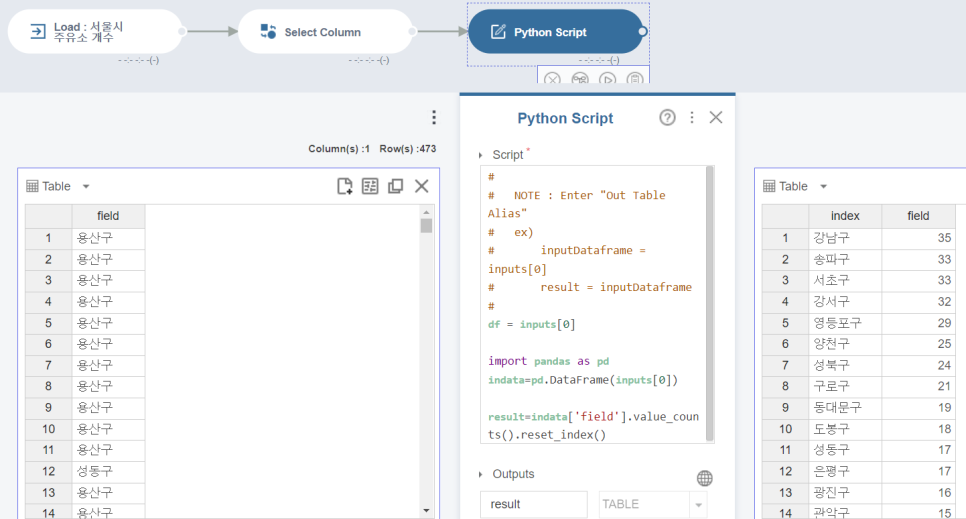This screenshot has width=966, height=519.
Task: Click the Python Script edit pencil icon
Action: click(x=498, y=31)
